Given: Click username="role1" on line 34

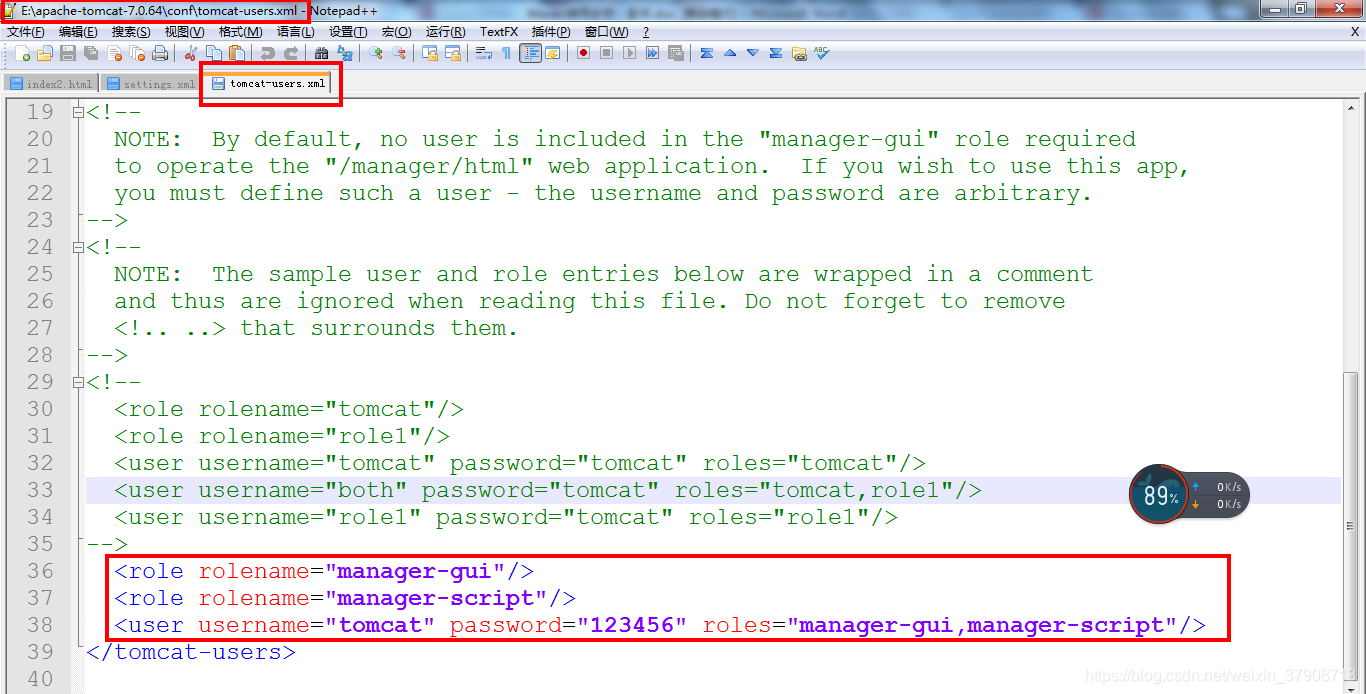Looking at the screenshot, I should 310,517.
